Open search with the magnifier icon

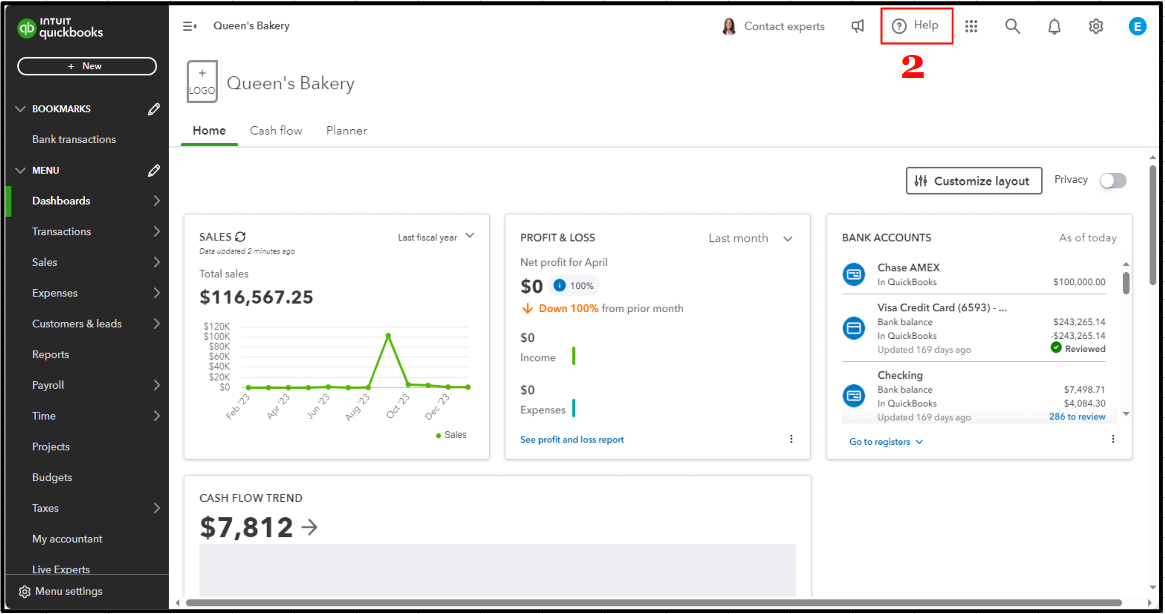[x=1013, y=26]
